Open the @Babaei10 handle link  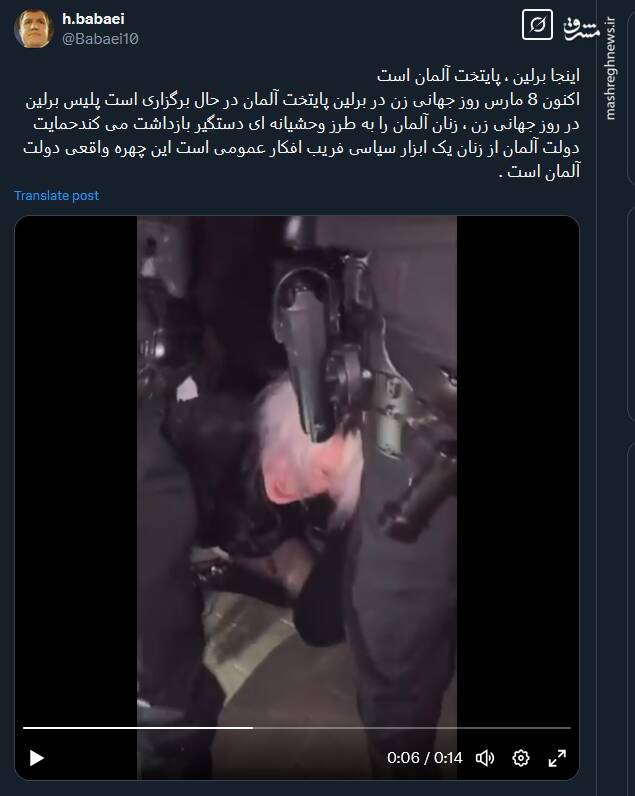click(x=100, y=39)
